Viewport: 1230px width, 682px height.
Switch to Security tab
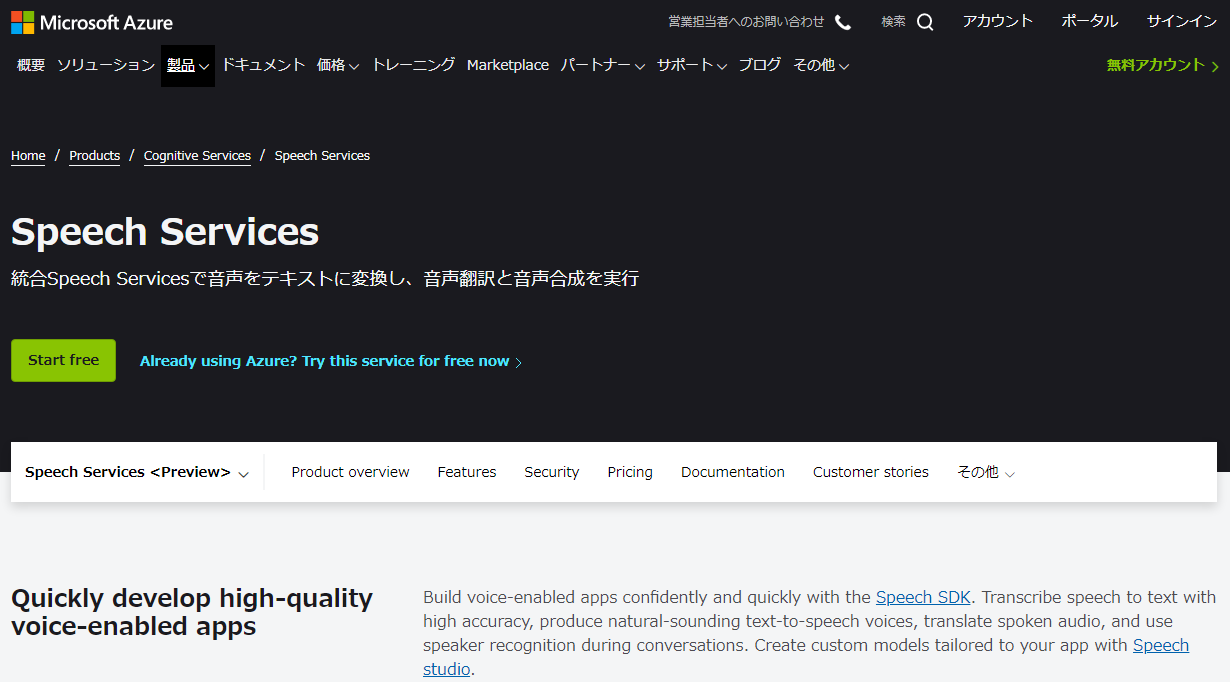[552, 472]
